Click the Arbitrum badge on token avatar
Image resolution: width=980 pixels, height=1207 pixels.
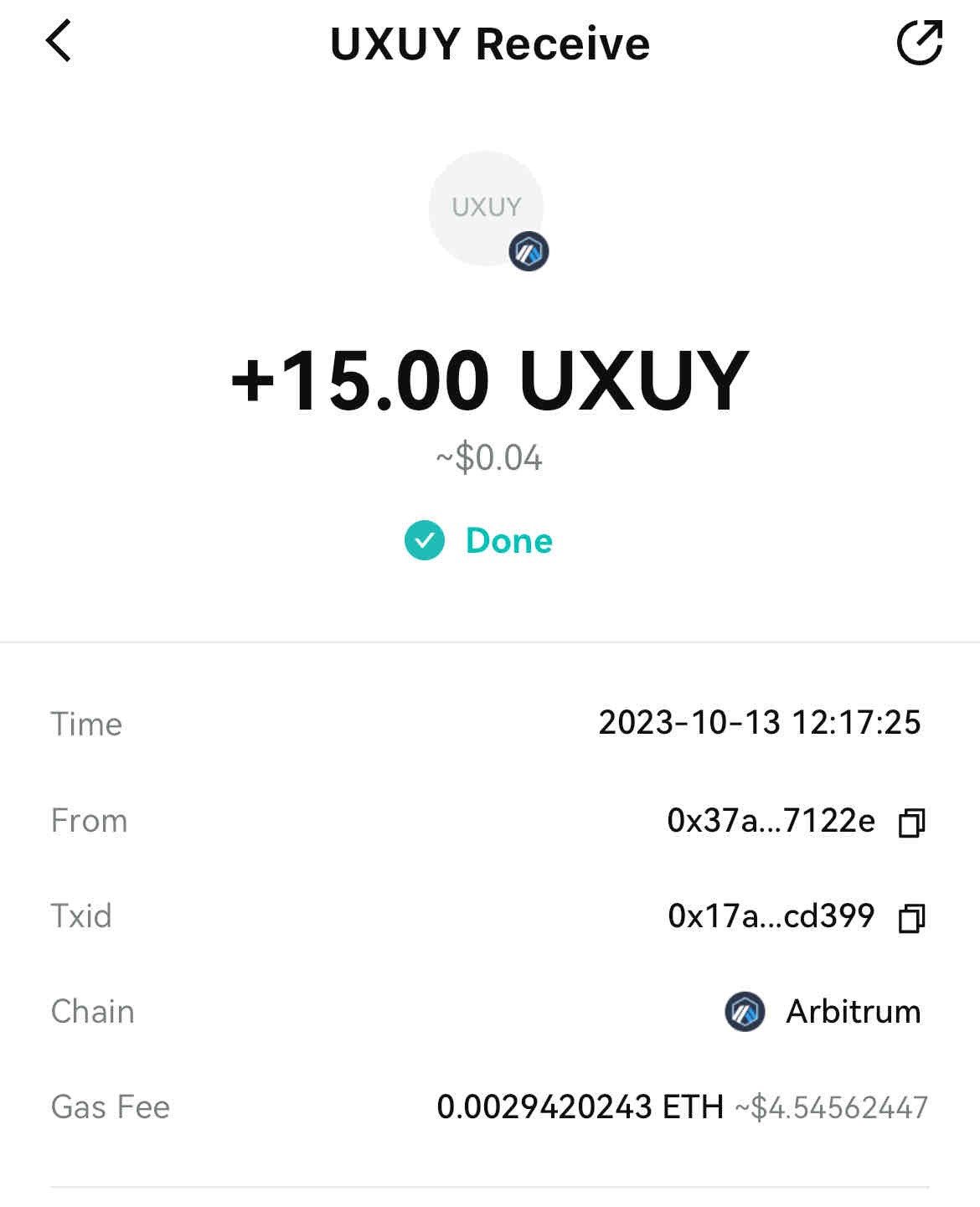529,251
